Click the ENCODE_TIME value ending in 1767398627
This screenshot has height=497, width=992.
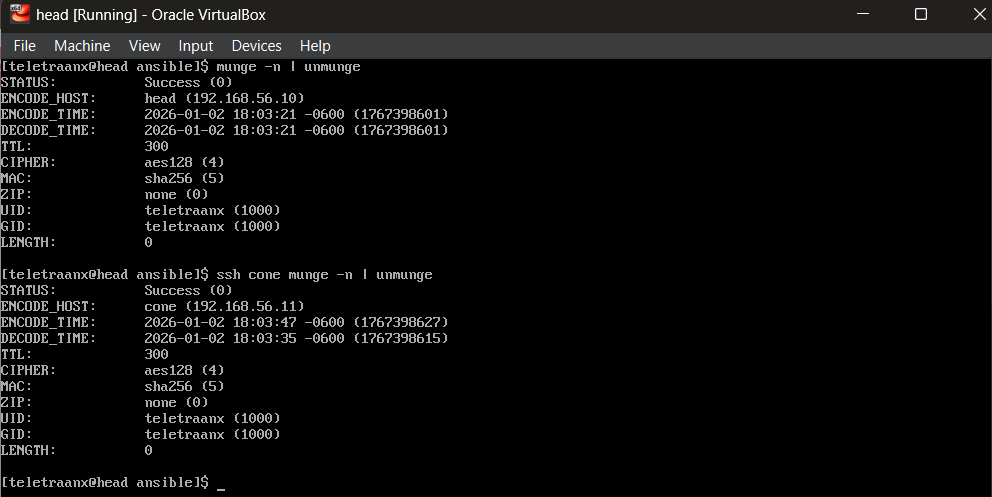point(296,323)
